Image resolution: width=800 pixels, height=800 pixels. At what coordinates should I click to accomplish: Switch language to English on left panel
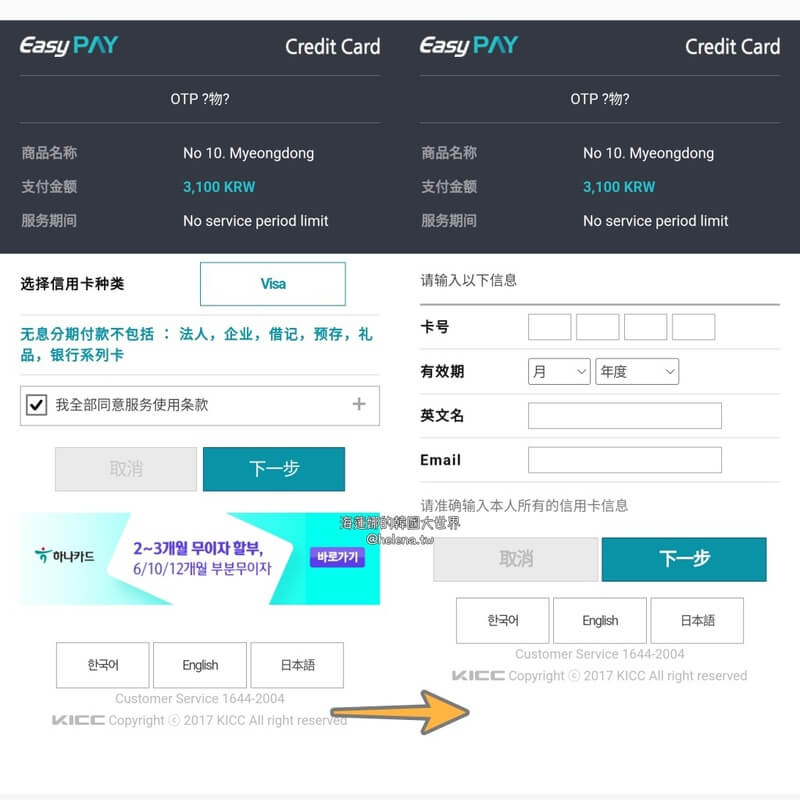click(200, 665)
